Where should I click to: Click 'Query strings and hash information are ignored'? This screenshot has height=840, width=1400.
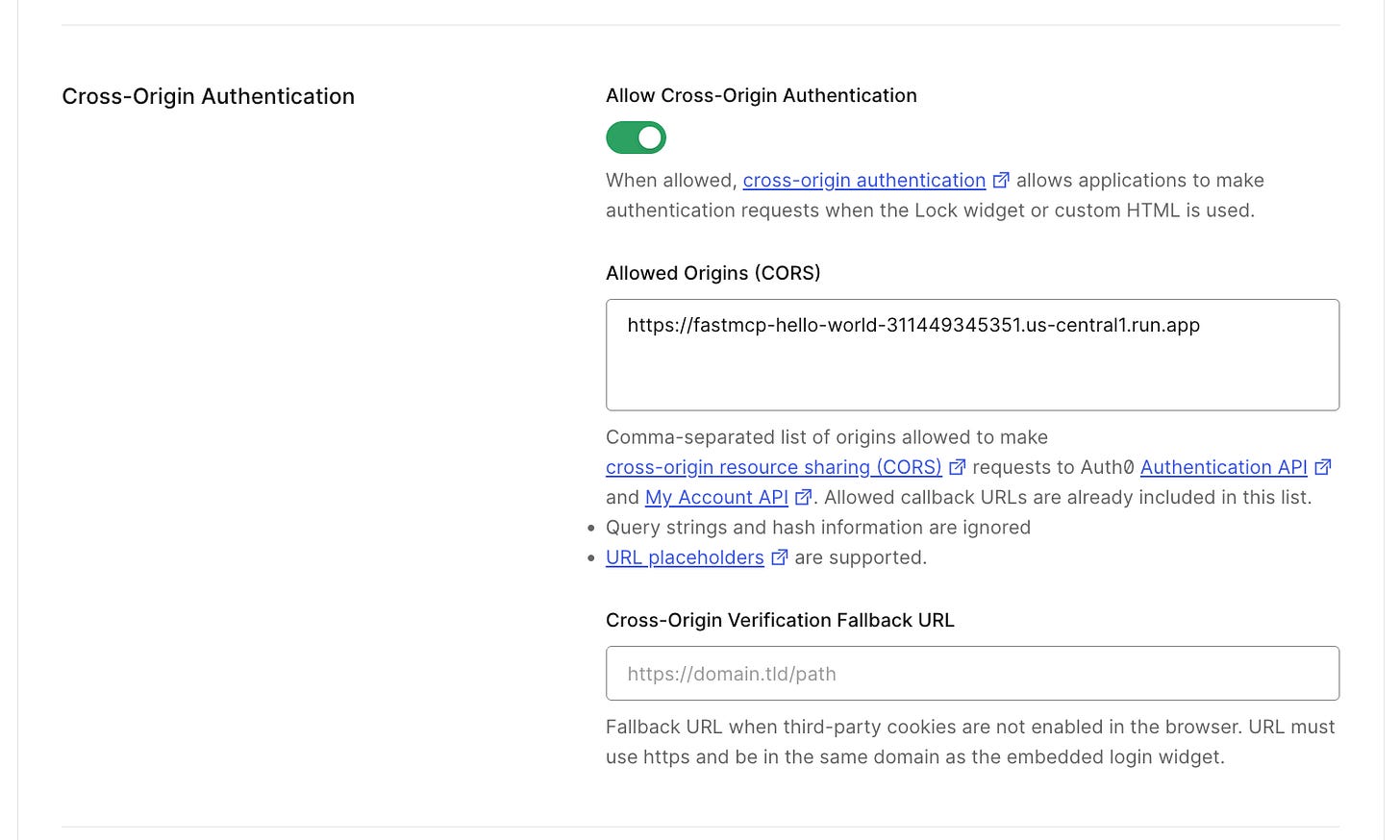click(x=818, y=528)
